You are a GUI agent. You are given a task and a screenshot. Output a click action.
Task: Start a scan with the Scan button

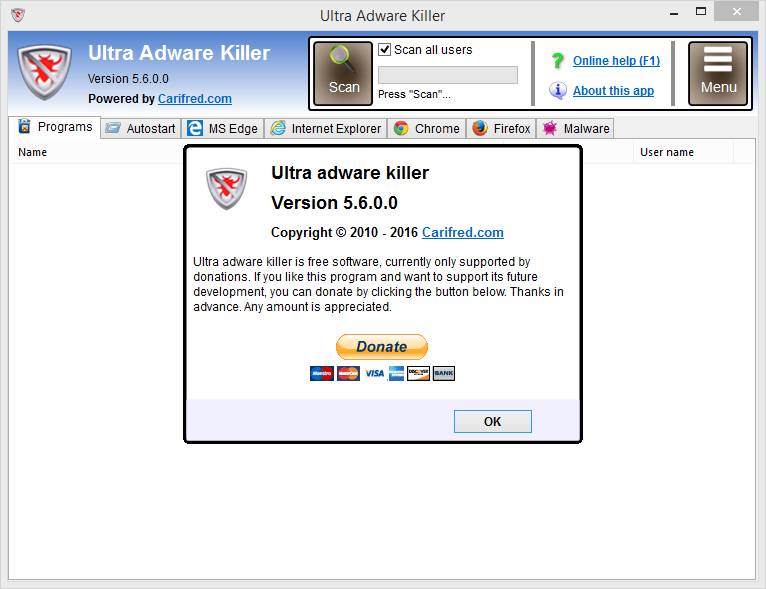click(343, 73)
